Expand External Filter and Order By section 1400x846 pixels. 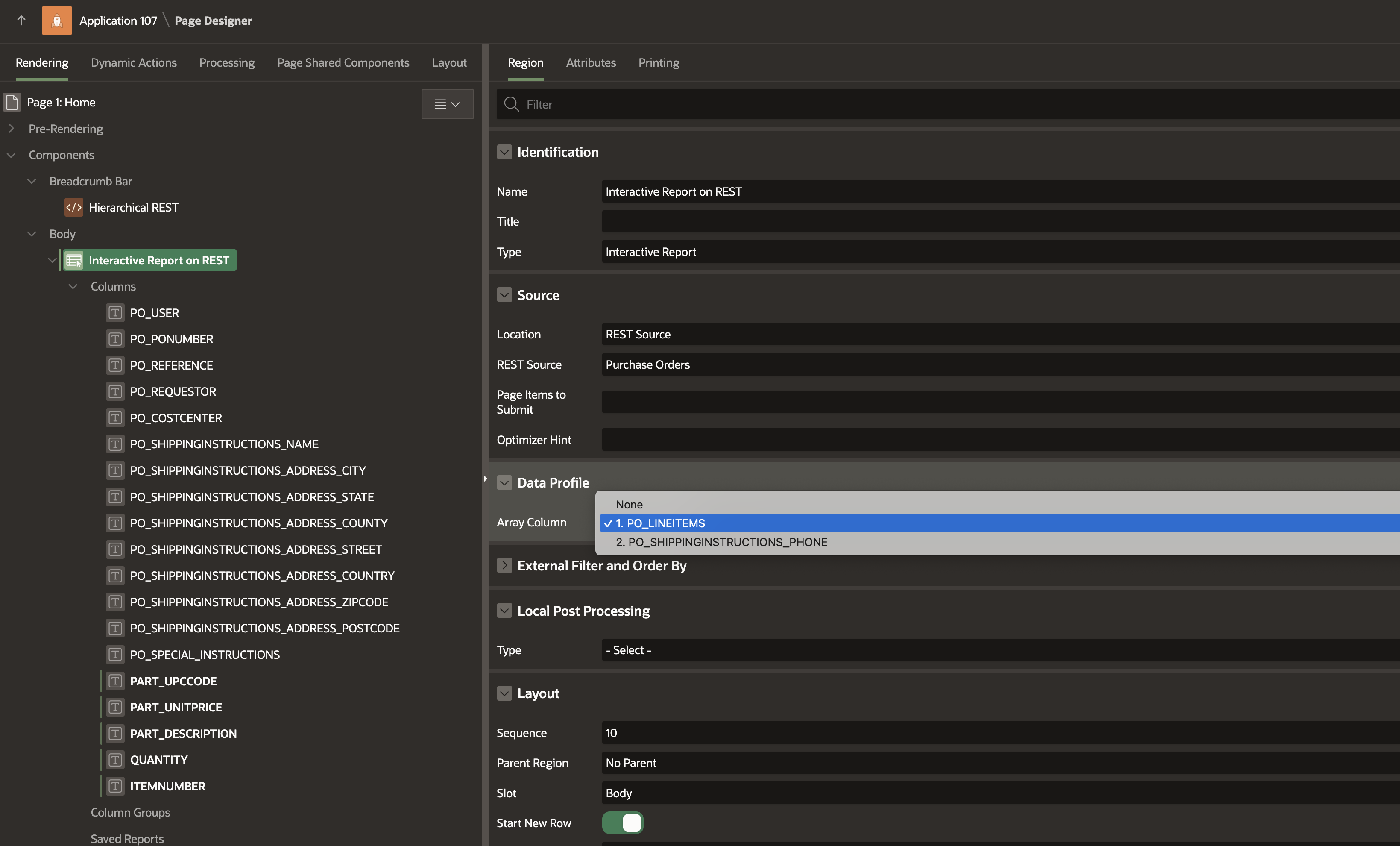click(x=504, y=566)
